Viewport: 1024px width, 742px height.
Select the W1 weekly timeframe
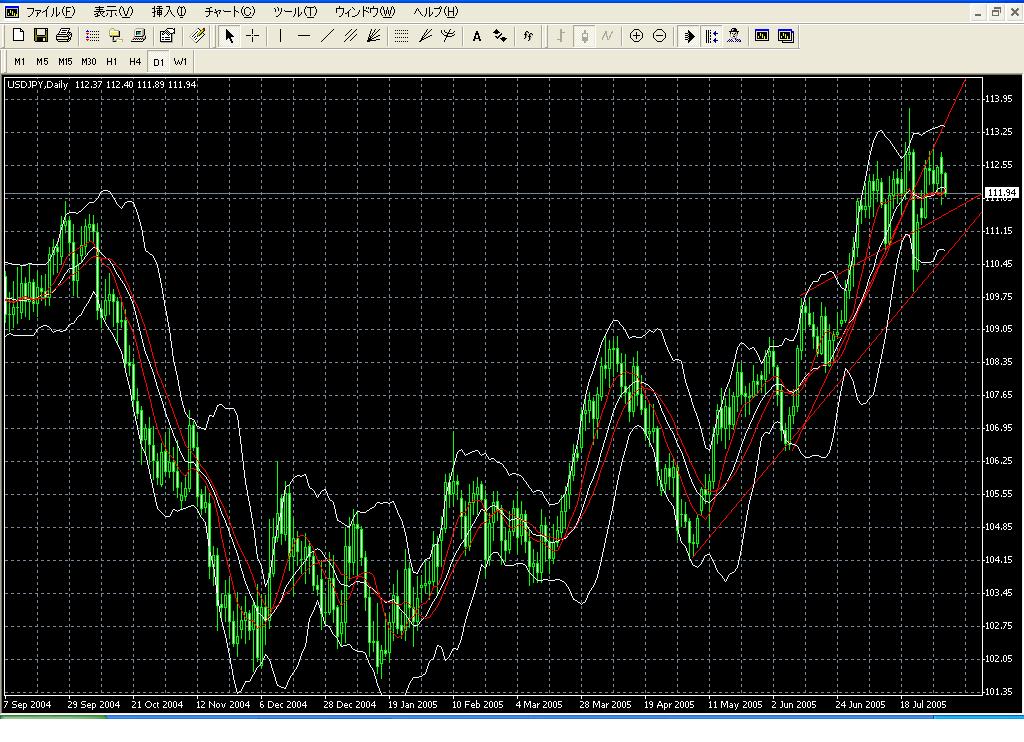click(181, 61)
